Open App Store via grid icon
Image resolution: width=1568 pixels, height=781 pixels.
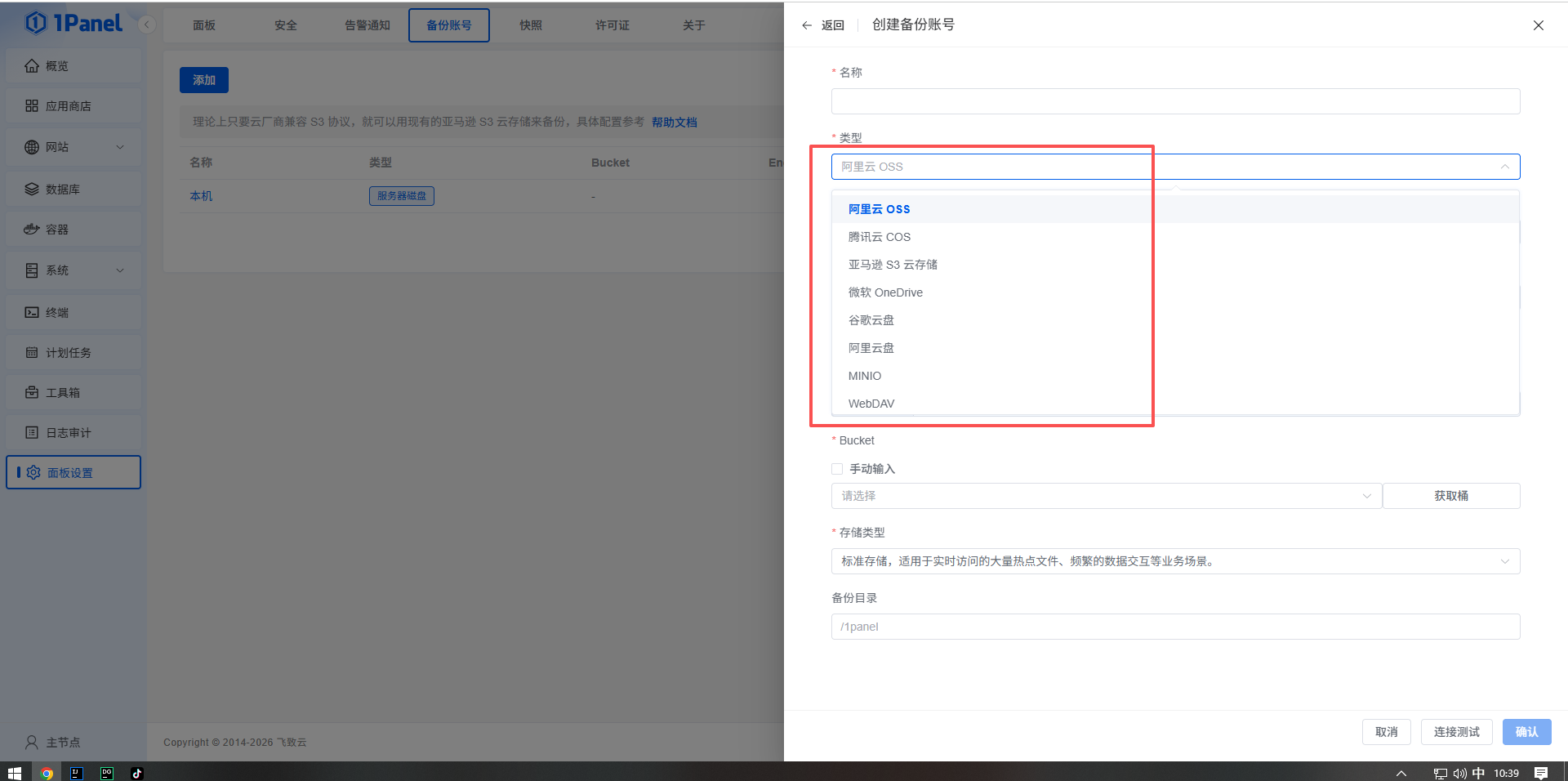pyautogui.click(x=32, y=106)
